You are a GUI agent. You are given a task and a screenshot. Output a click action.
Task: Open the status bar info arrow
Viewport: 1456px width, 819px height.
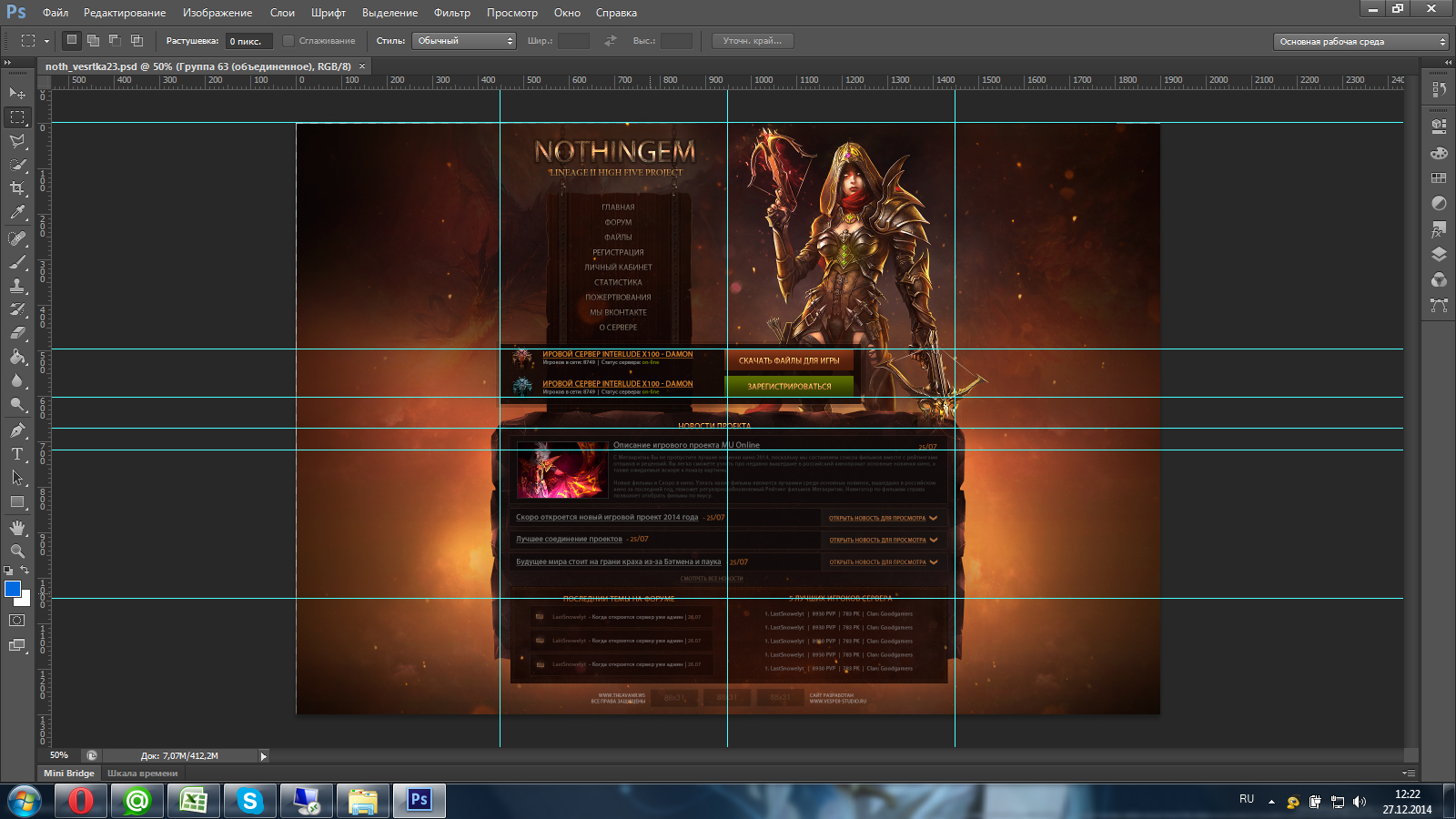(264, 756)
